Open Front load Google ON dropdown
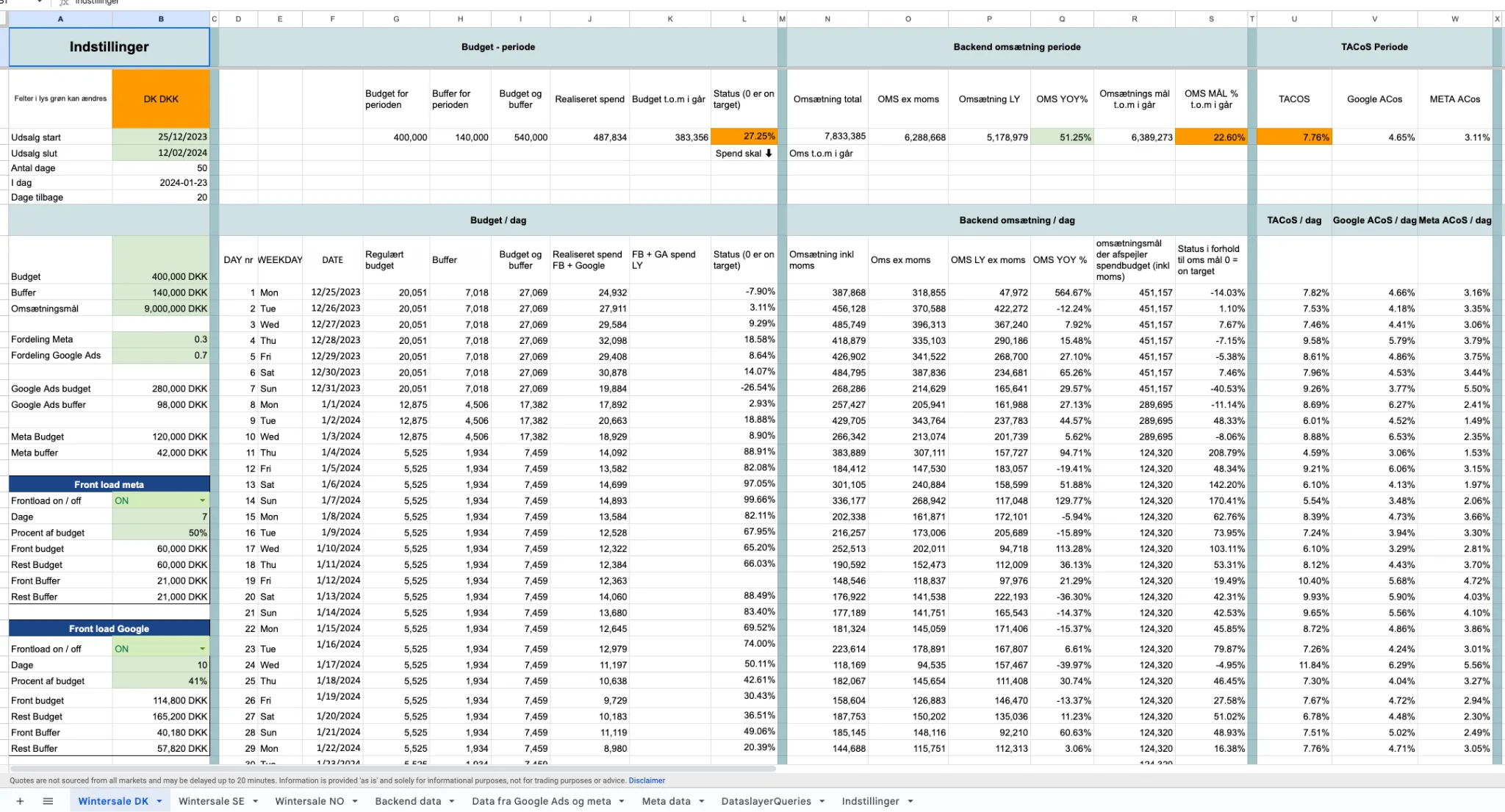Image resolution: width=1505 pixels, height=812 pixels. [x=202, y=649]
